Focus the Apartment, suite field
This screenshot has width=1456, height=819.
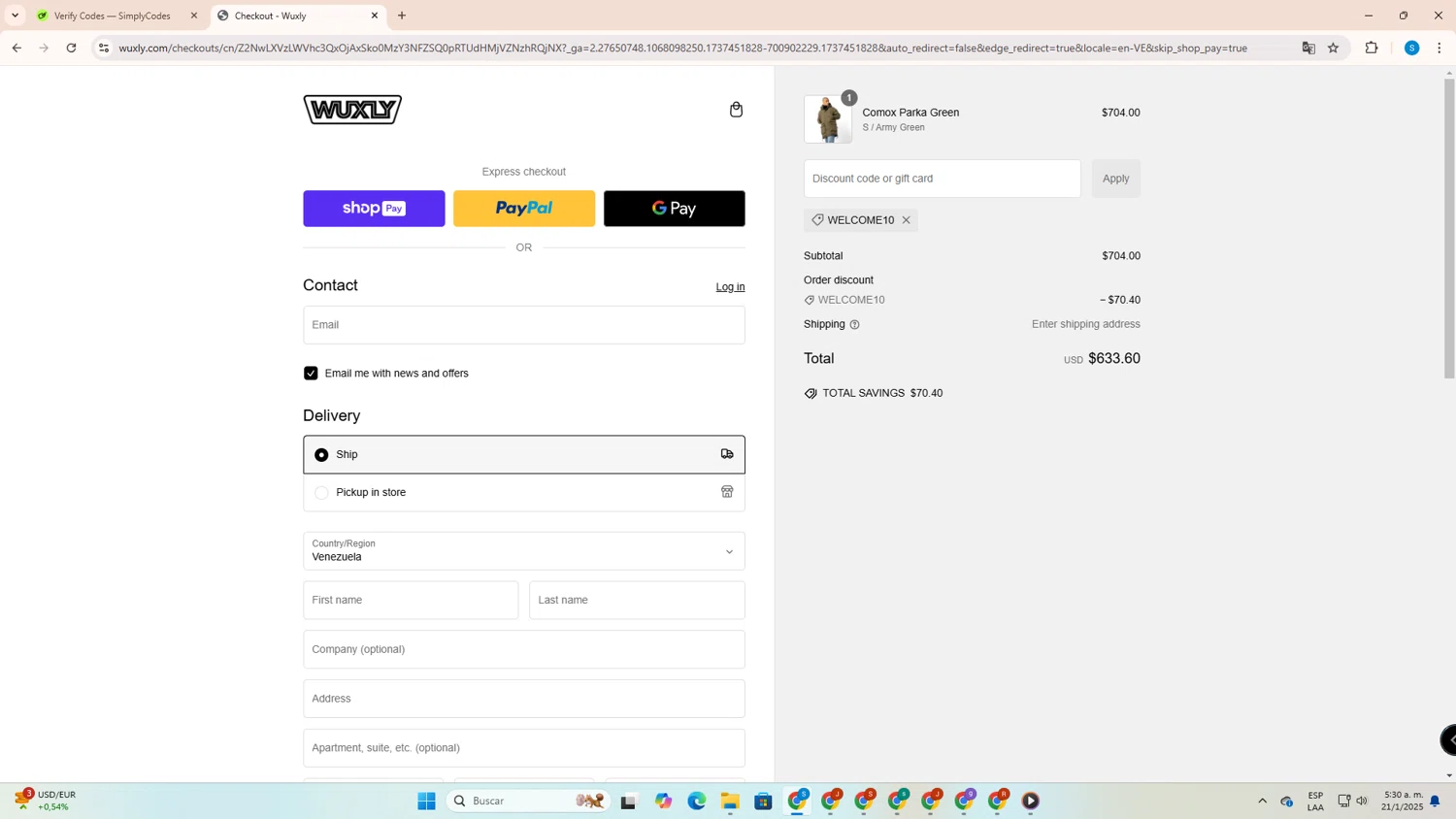[524, 748]
